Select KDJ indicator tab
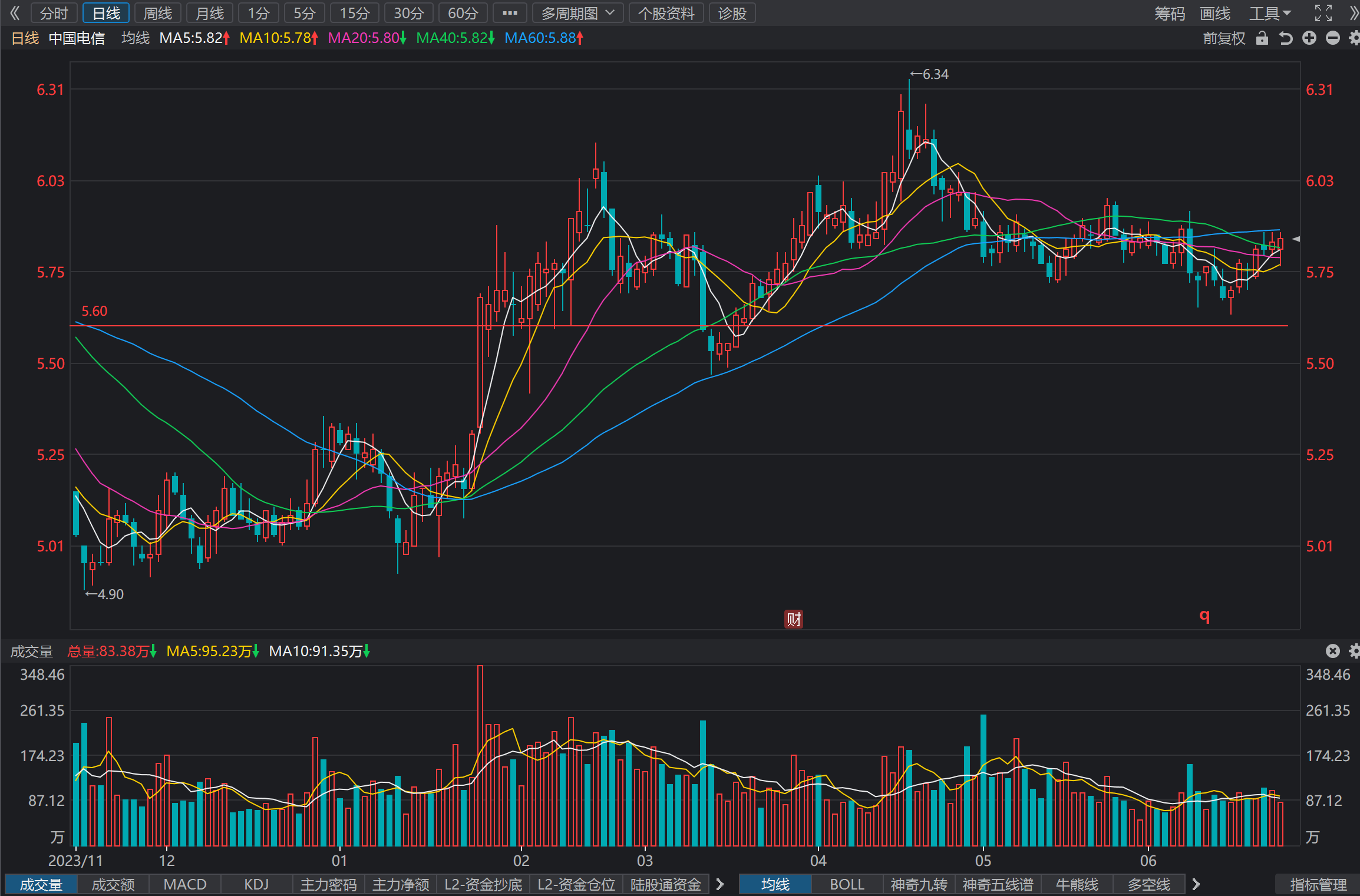The image size is (1360, 896). [257, 884]
